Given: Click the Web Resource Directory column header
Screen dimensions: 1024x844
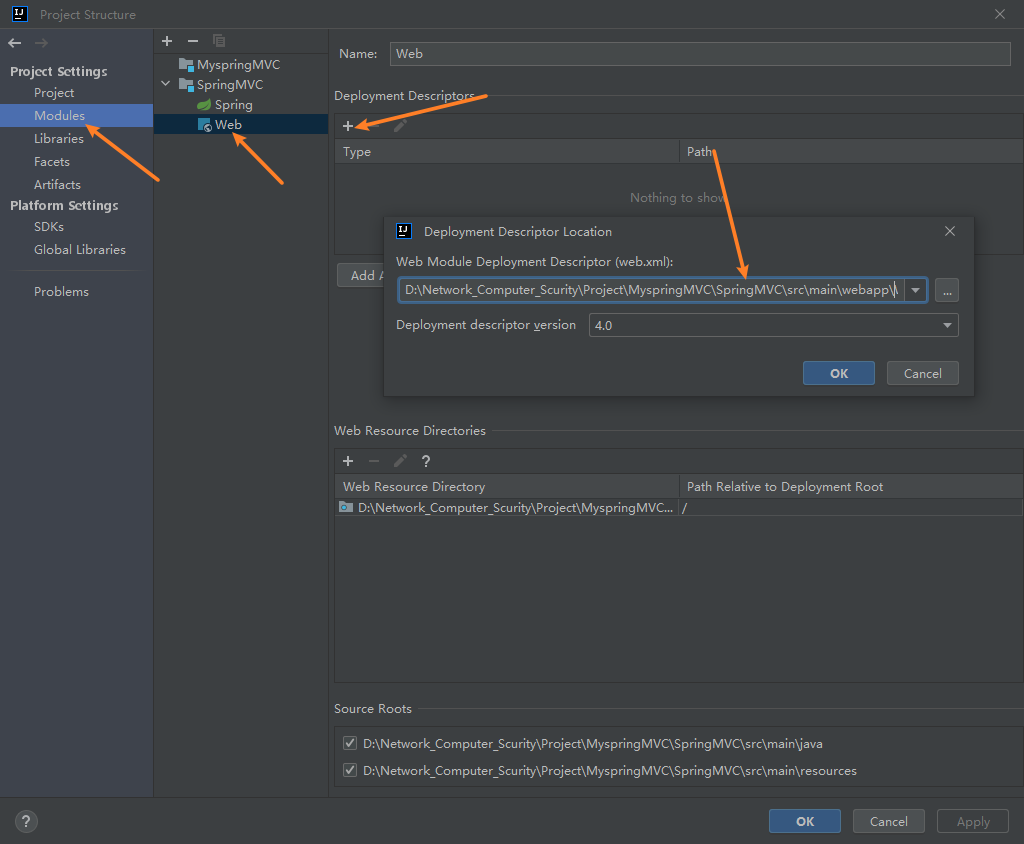Looking at the screenshot, I should tap(507, 487).
